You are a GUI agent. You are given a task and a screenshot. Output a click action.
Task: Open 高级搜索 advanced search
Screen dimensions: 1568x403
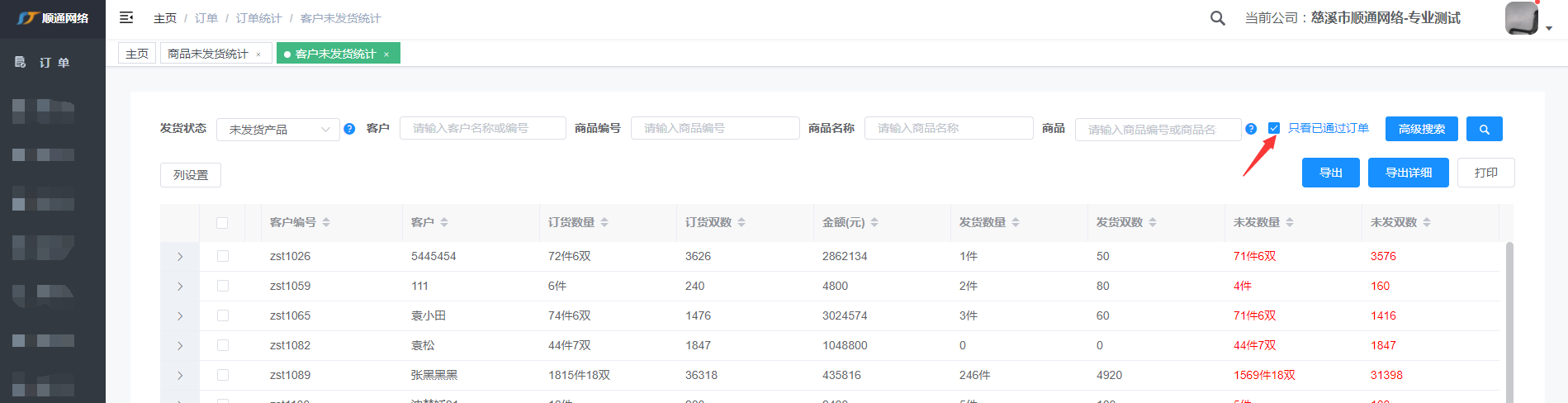click(x=1421, y=129)
